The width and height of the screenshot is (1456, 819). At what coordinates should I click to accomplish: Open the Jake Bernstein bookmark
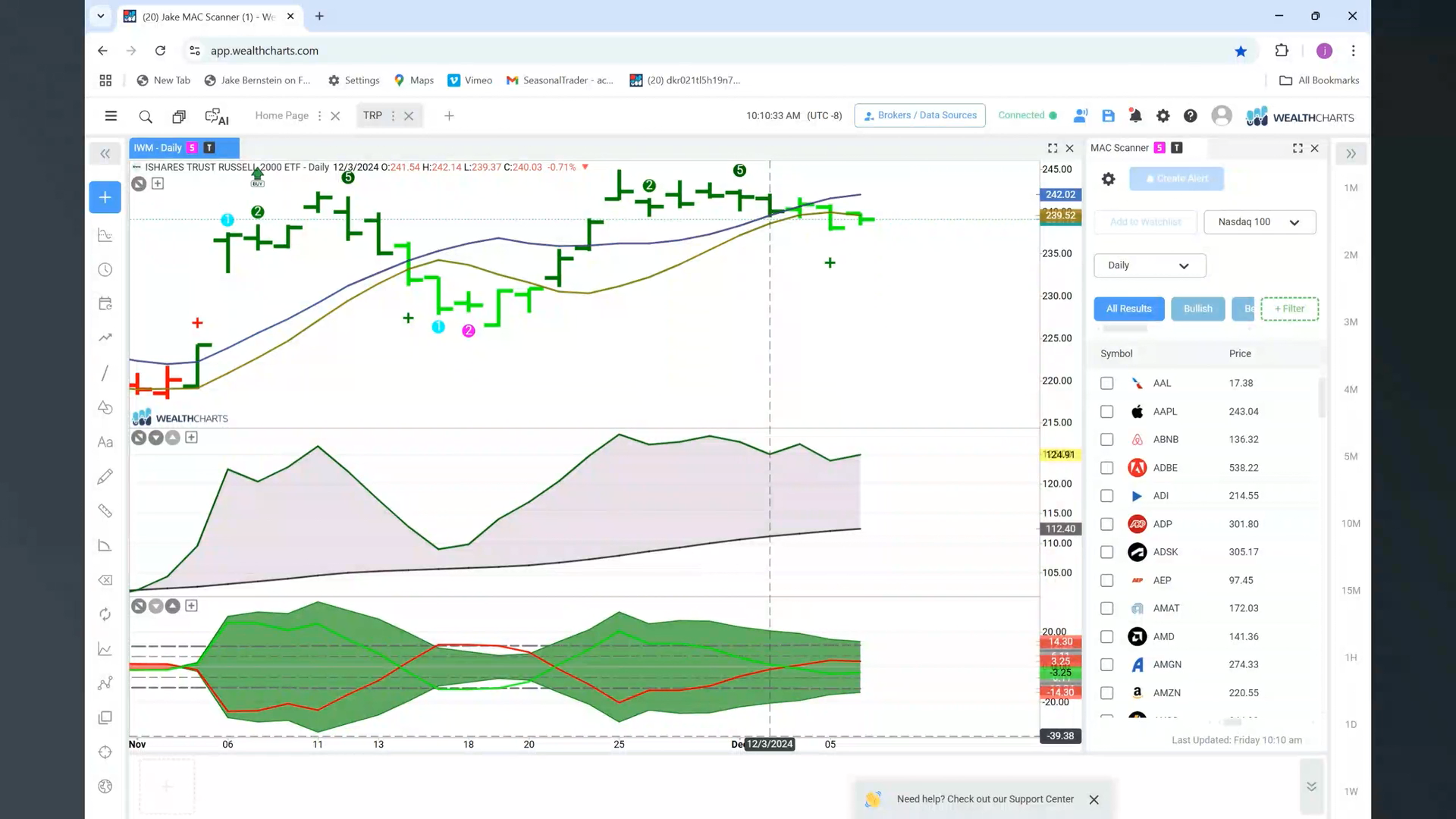258,80
